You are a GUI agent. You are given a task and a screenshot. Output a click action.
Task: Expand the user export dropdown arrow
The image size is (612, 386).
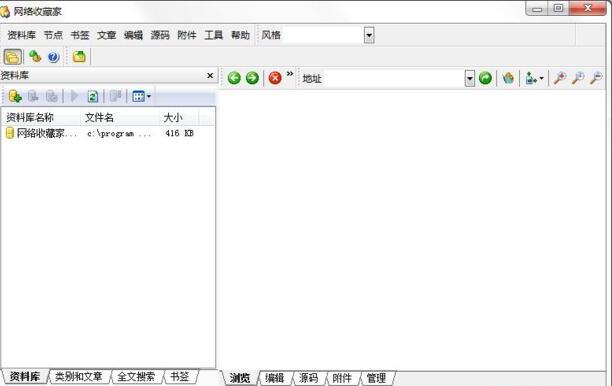tap(541, 78)
